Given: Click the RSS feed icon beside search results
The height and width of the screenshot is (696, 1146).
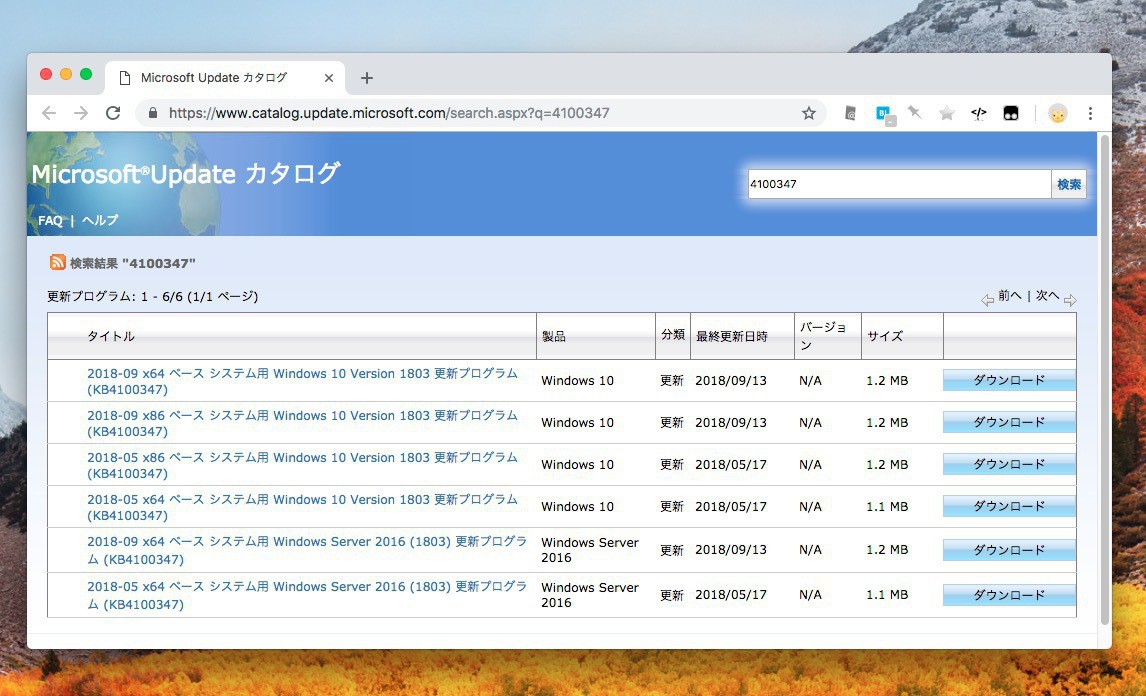Looking at the screenshot, I should point(58,262).
